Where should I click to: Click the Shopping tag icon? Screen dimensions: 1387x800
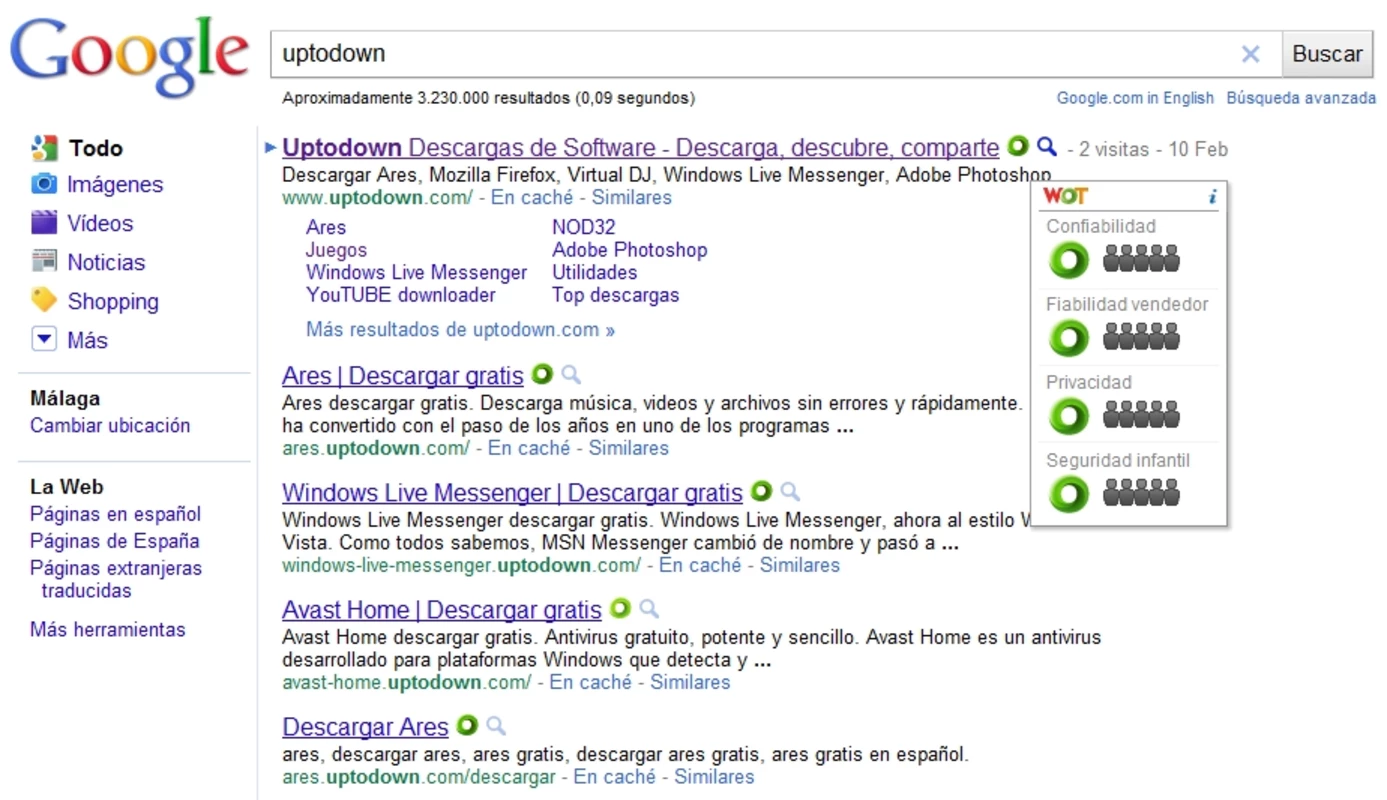44,300
